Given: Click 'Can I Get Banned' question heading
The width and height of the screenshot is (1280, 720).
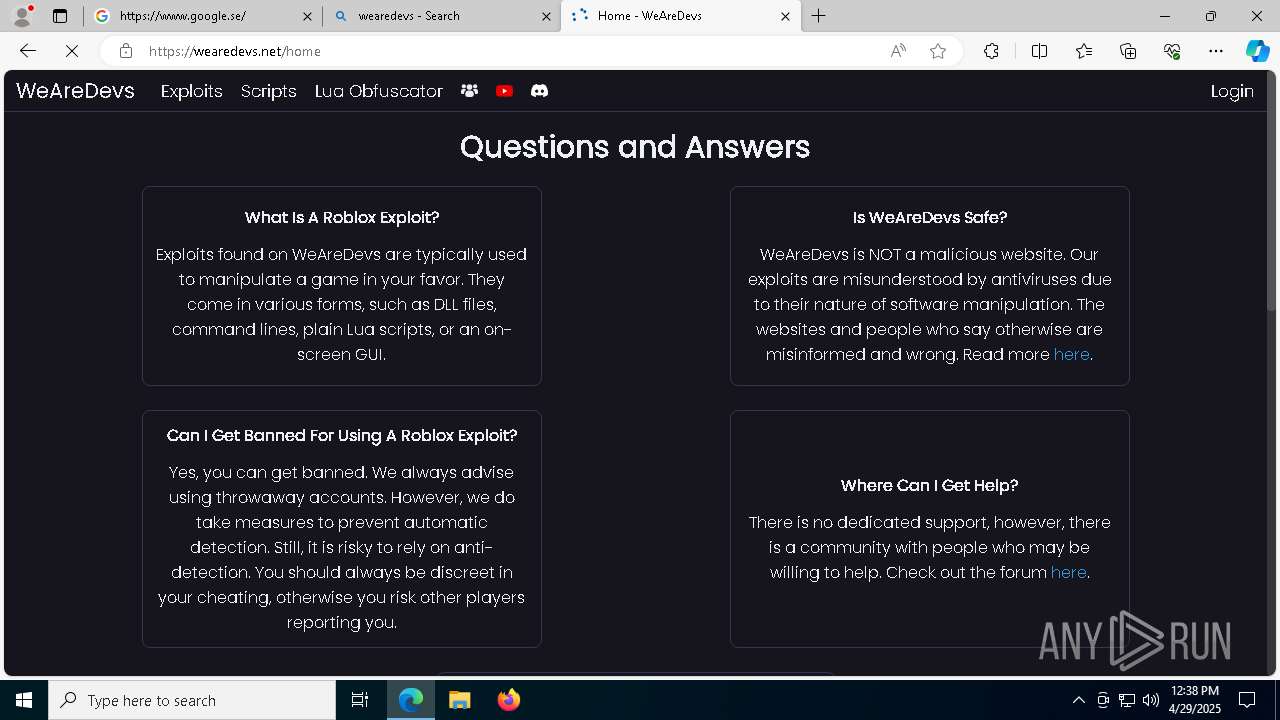Looking at the screenshot, I should pyautogui.click(x=342, y=435).
